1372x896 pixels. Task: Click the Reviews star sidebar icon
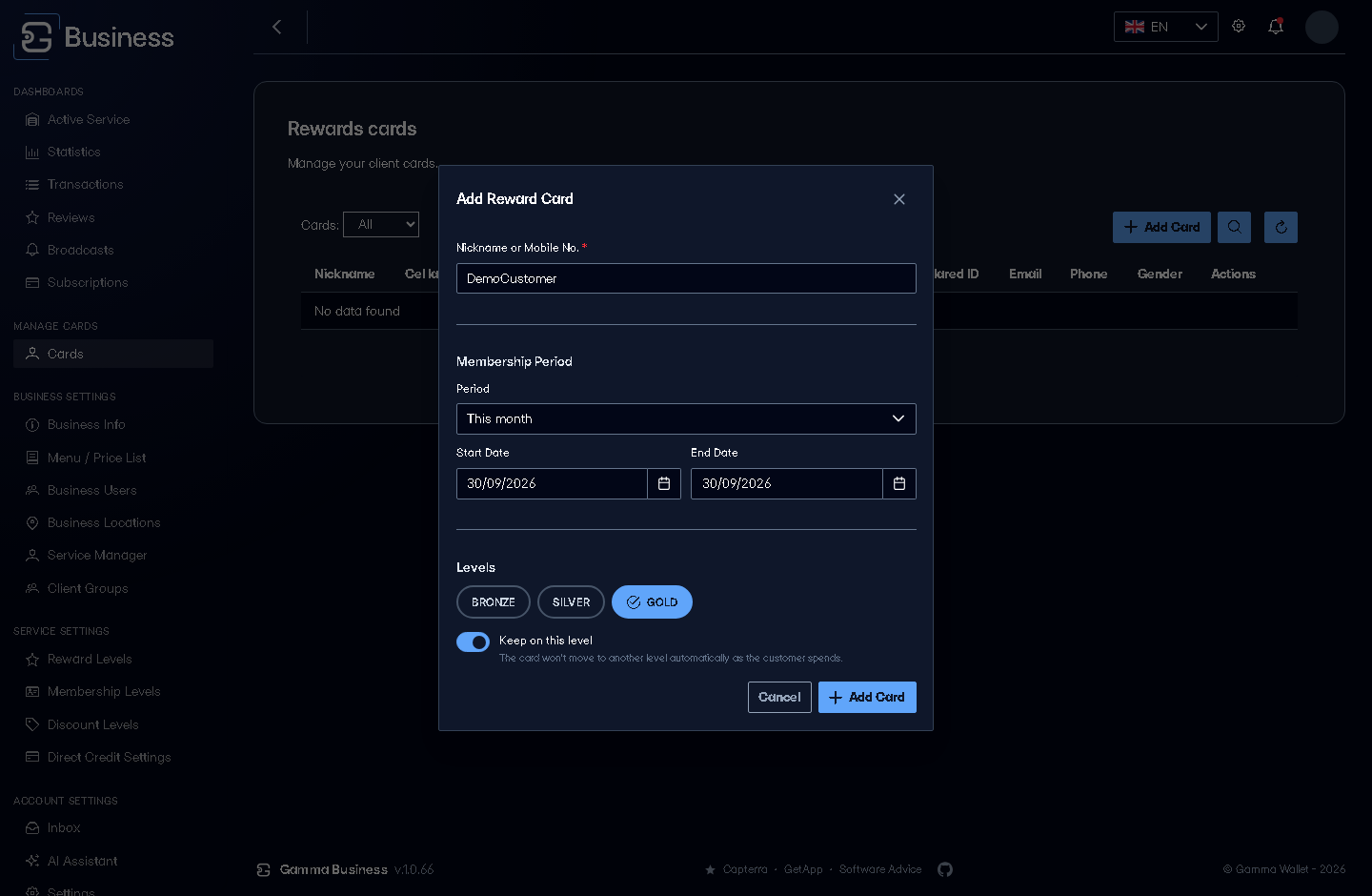(32, 217)
